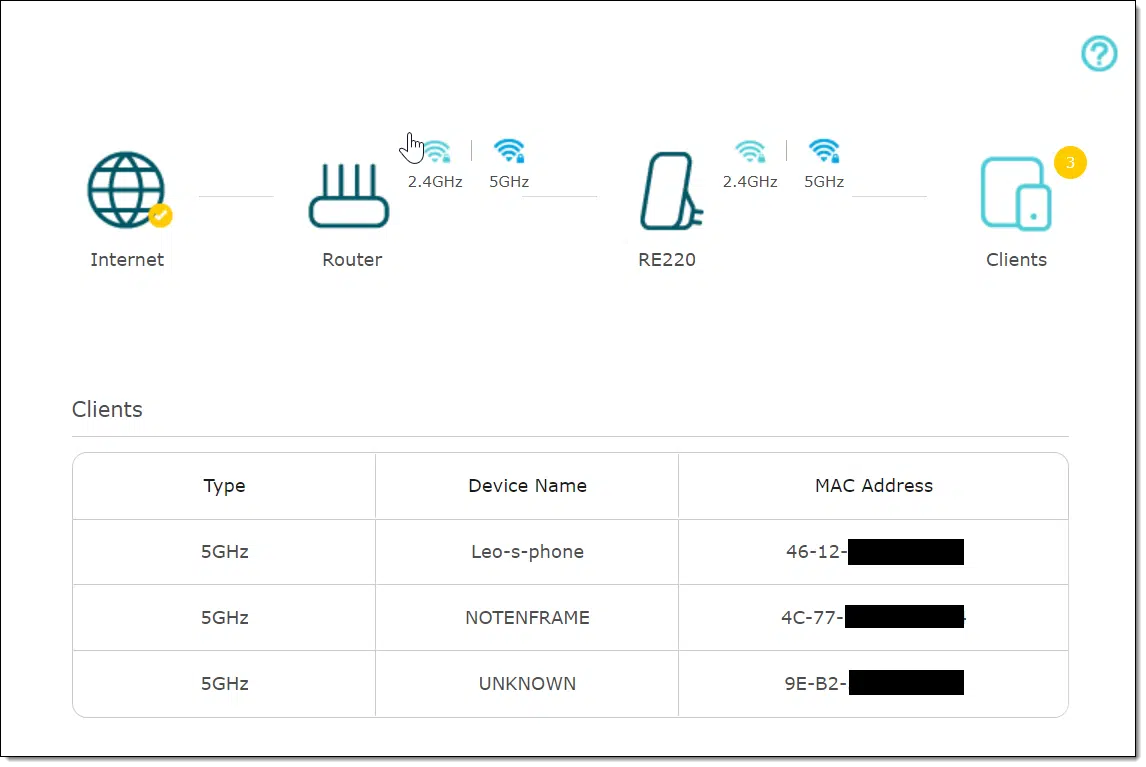Image resolution: width=1146 pixels, height=767 pixels.
Task: Select the Router icon
Action: coord(349,195)
